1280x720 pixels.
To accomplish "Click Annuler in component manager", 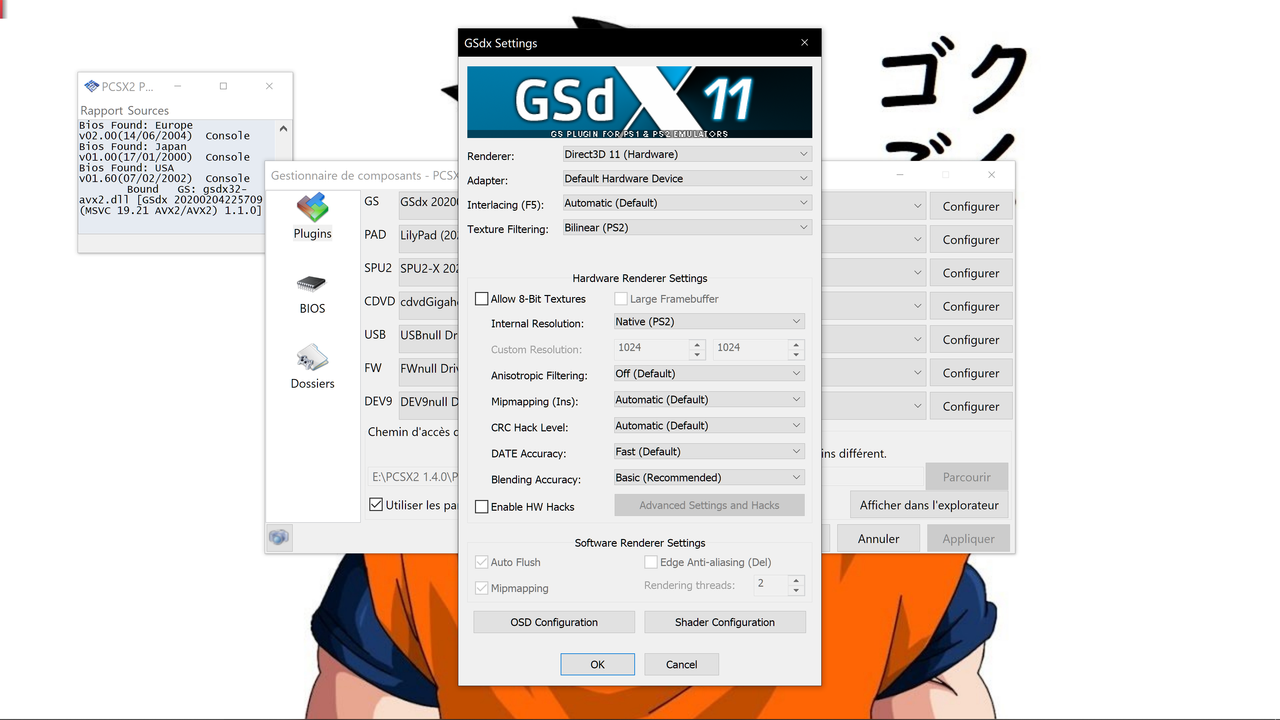I will coord(879,538).
